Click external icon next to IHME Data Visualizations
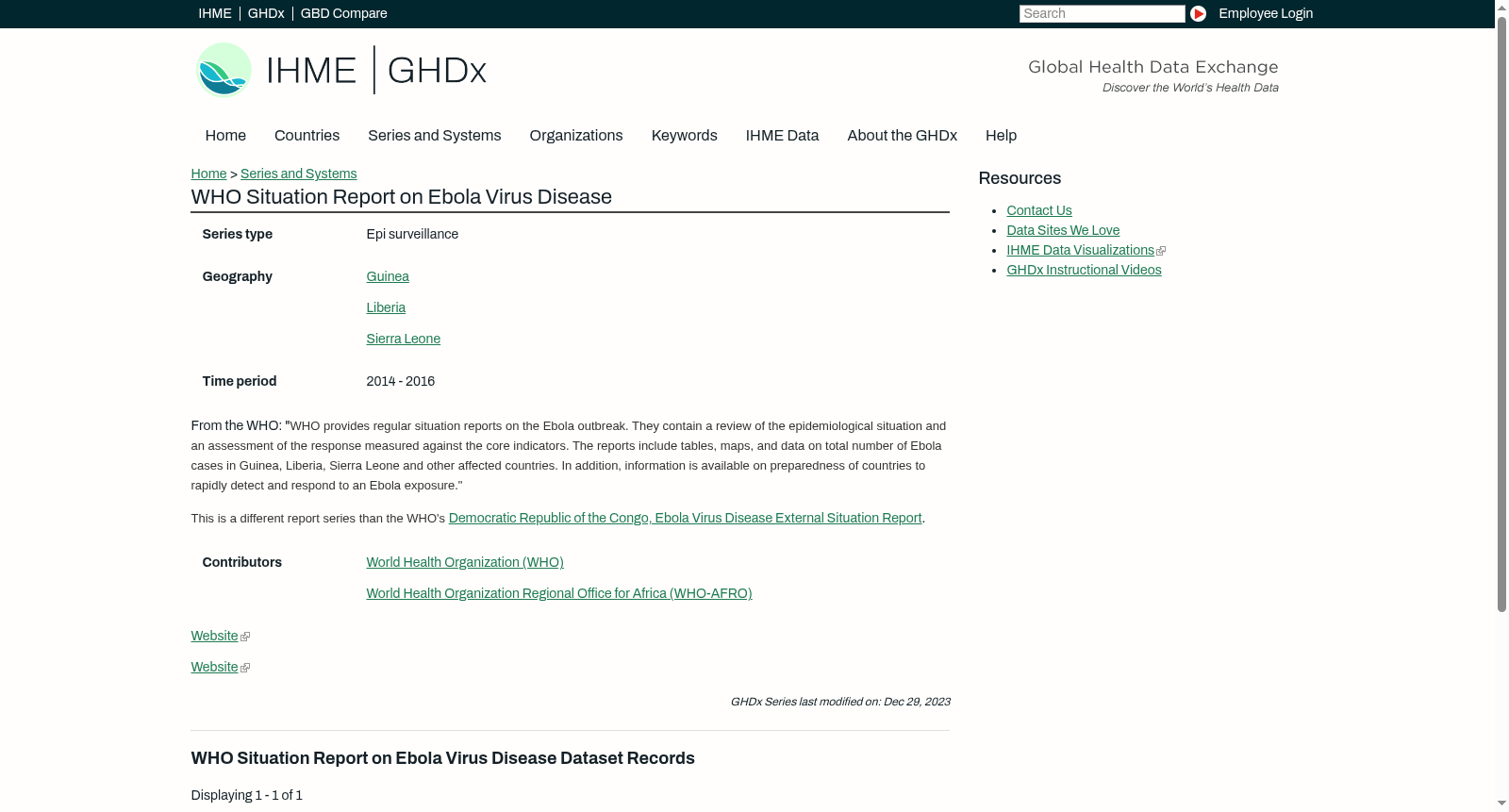The image size is (1509, 812). [1161, 251]
